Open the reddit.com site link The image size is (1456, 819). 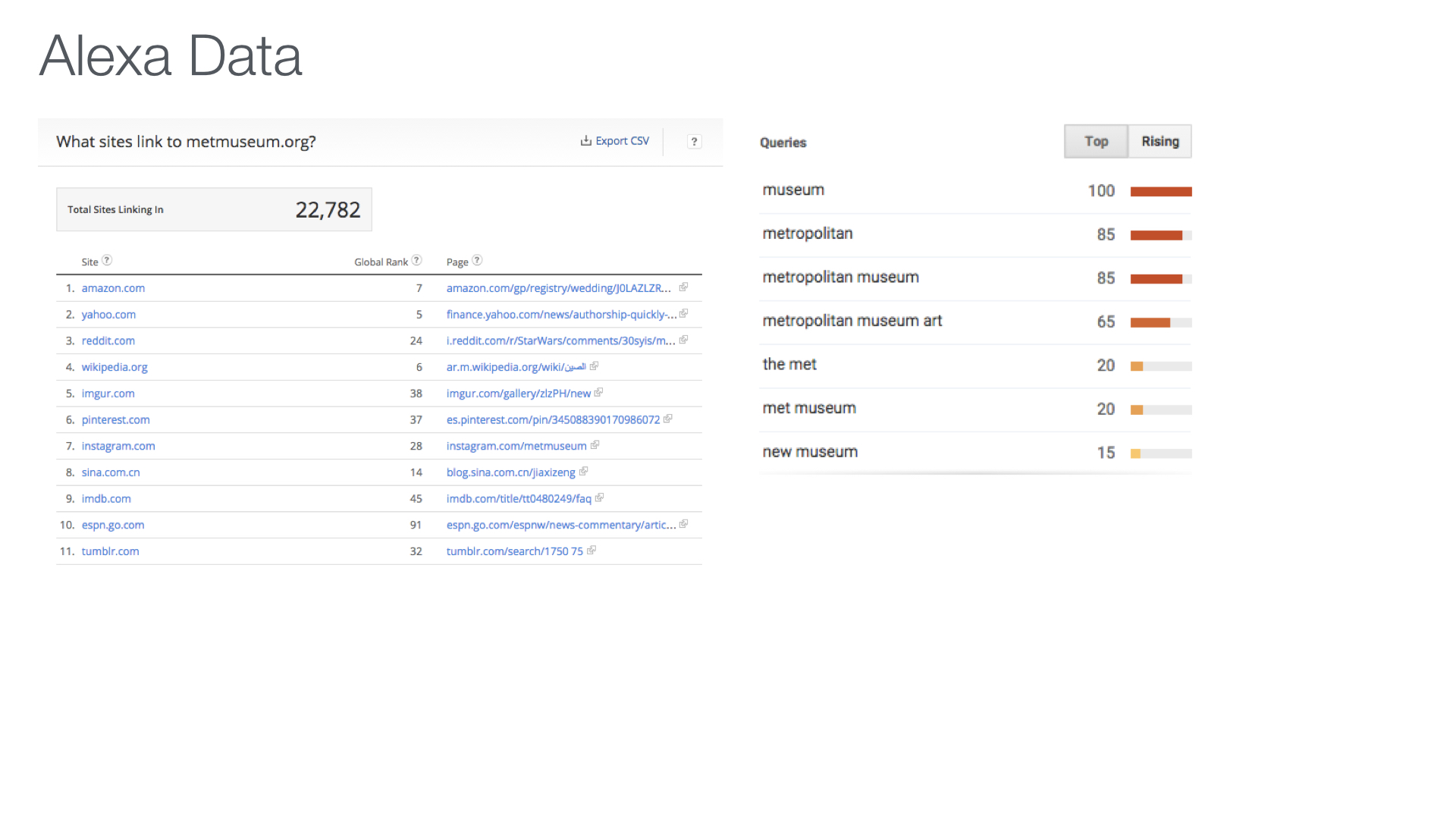[108, 341]
